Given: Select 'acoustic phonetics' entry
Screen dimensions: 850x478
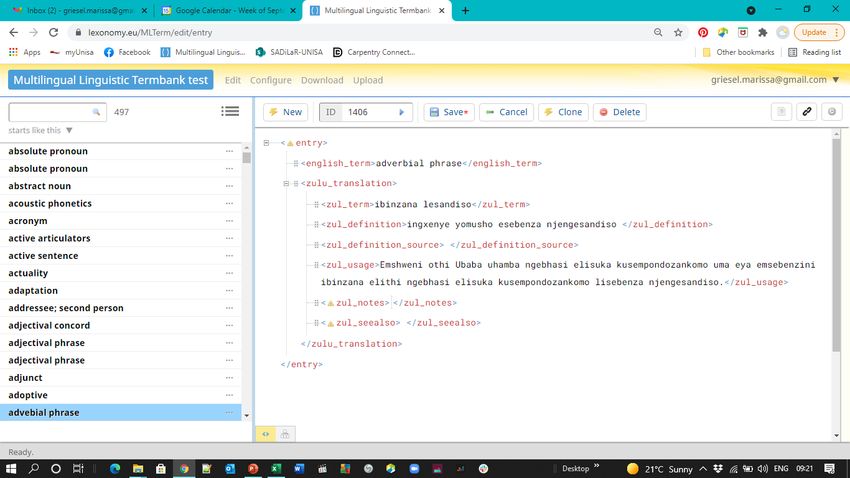Looking at the screenshot, I should (x=120, y=203).
